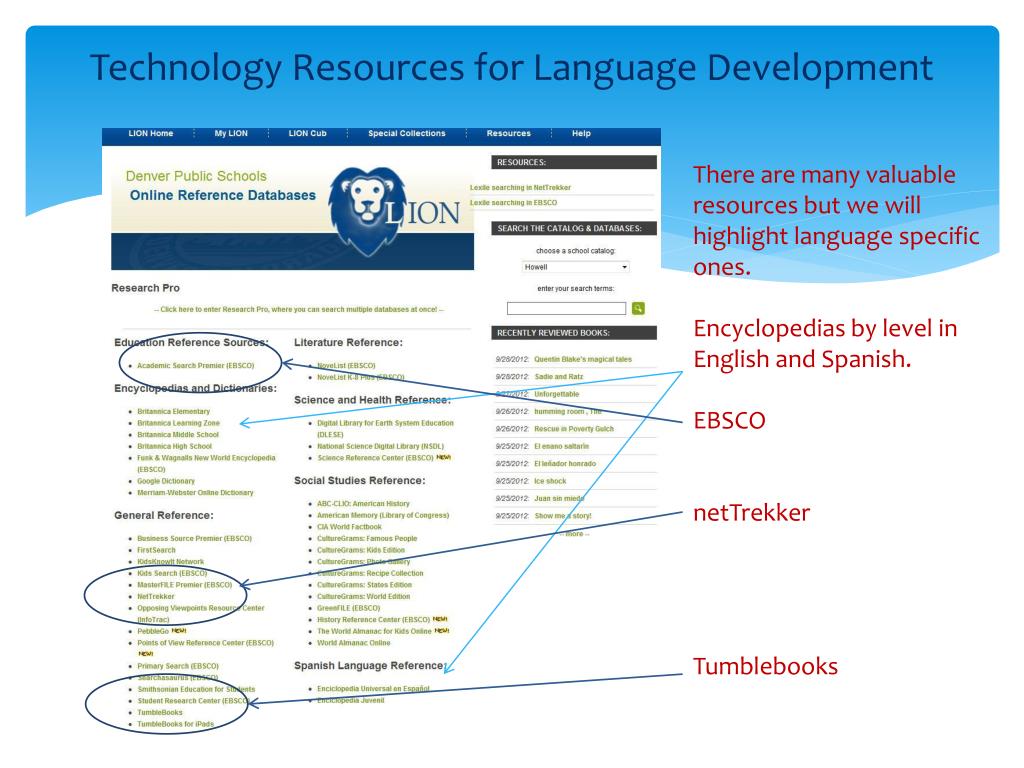Open Britannica High School link

coord(174,447)
